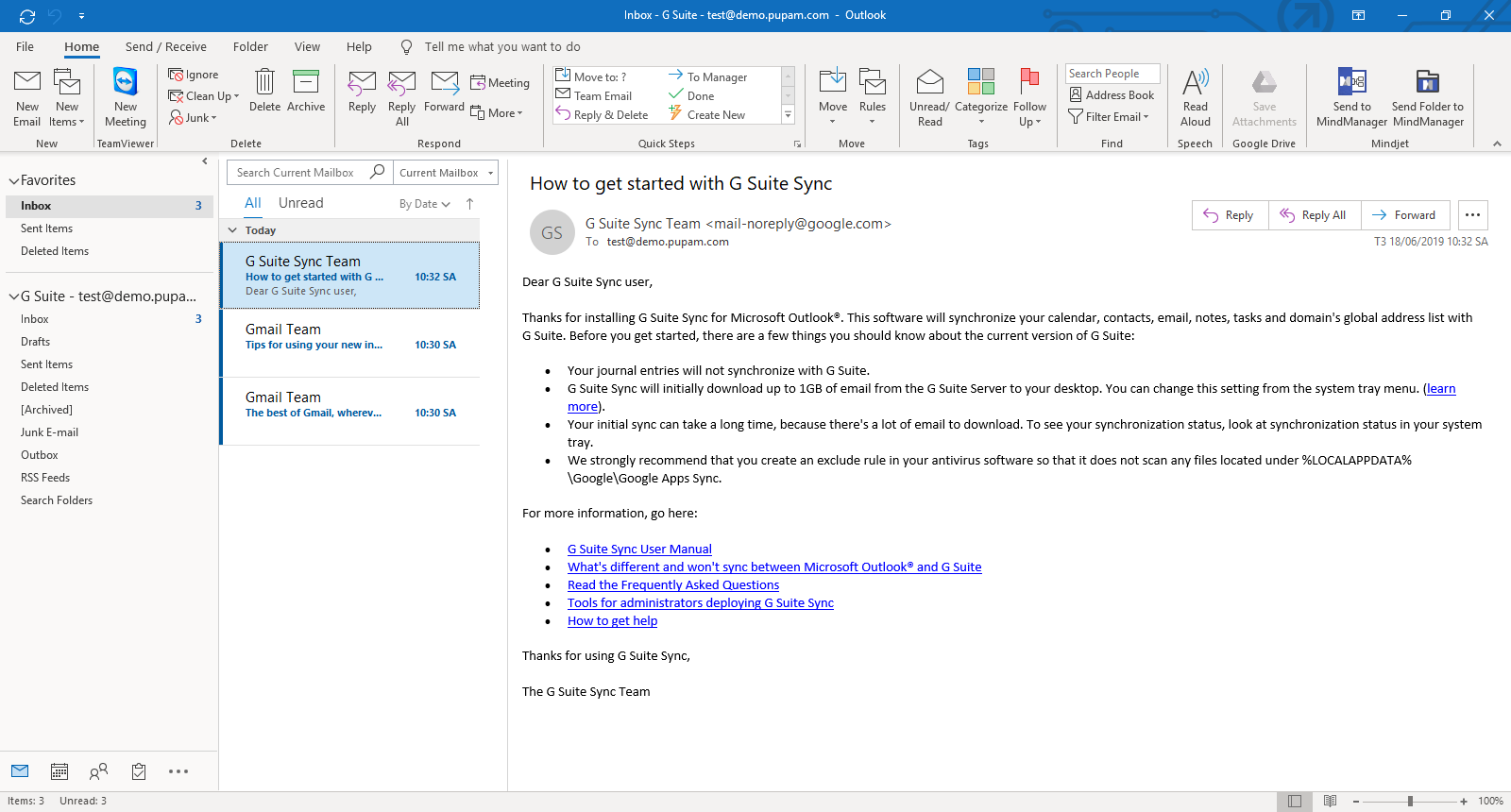
Task: Expand the Quick Steps gallery
Action: click(788, 114)
